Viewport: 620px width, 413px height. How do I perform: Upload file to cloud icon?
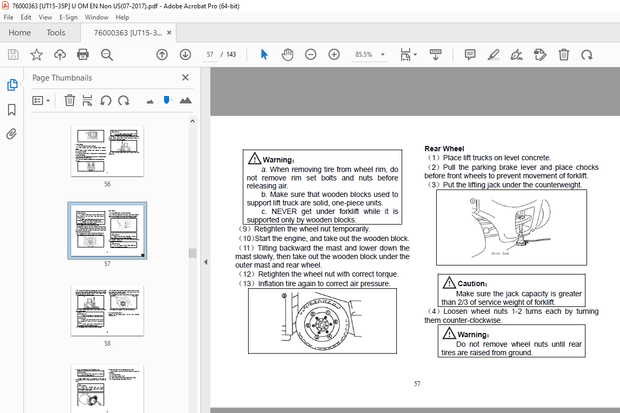click(60, 55)
